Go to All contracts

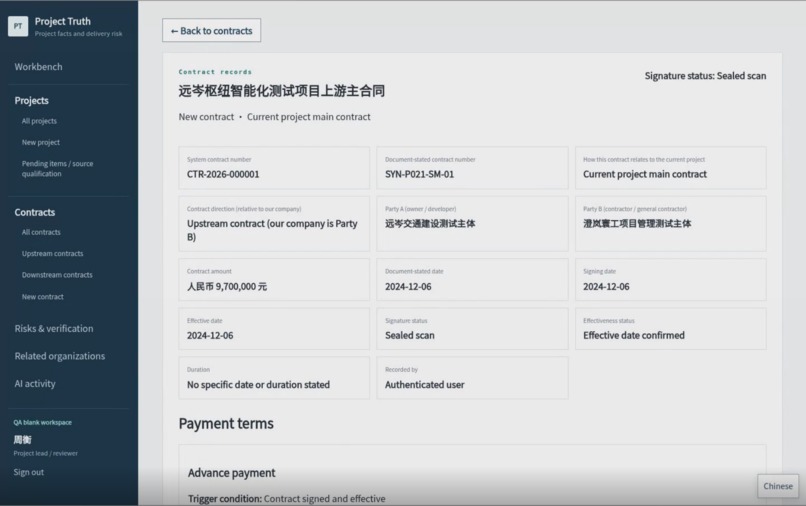[41, 232]
